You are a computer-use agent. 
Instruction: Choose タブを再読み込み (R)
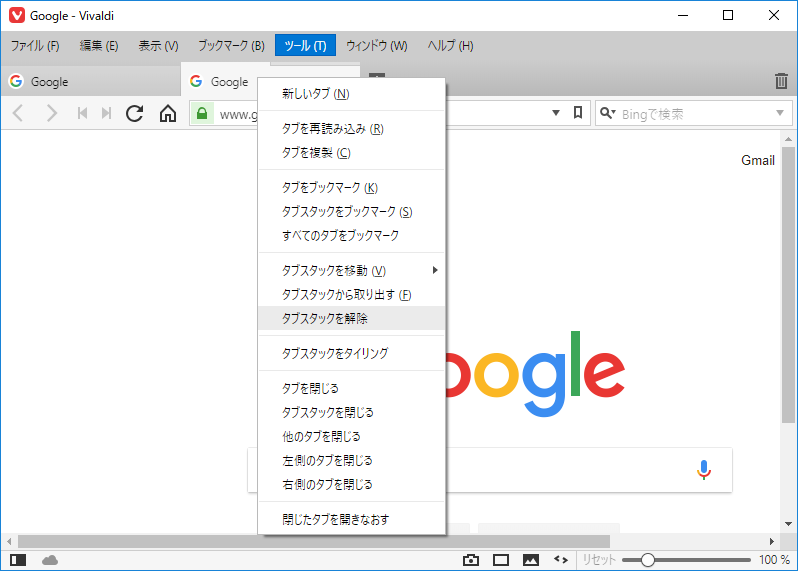point(352,129)
